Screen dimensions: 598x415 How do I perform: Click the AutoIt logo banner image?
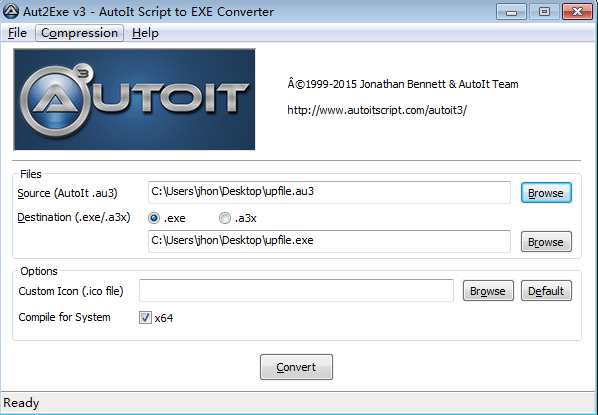134,99
